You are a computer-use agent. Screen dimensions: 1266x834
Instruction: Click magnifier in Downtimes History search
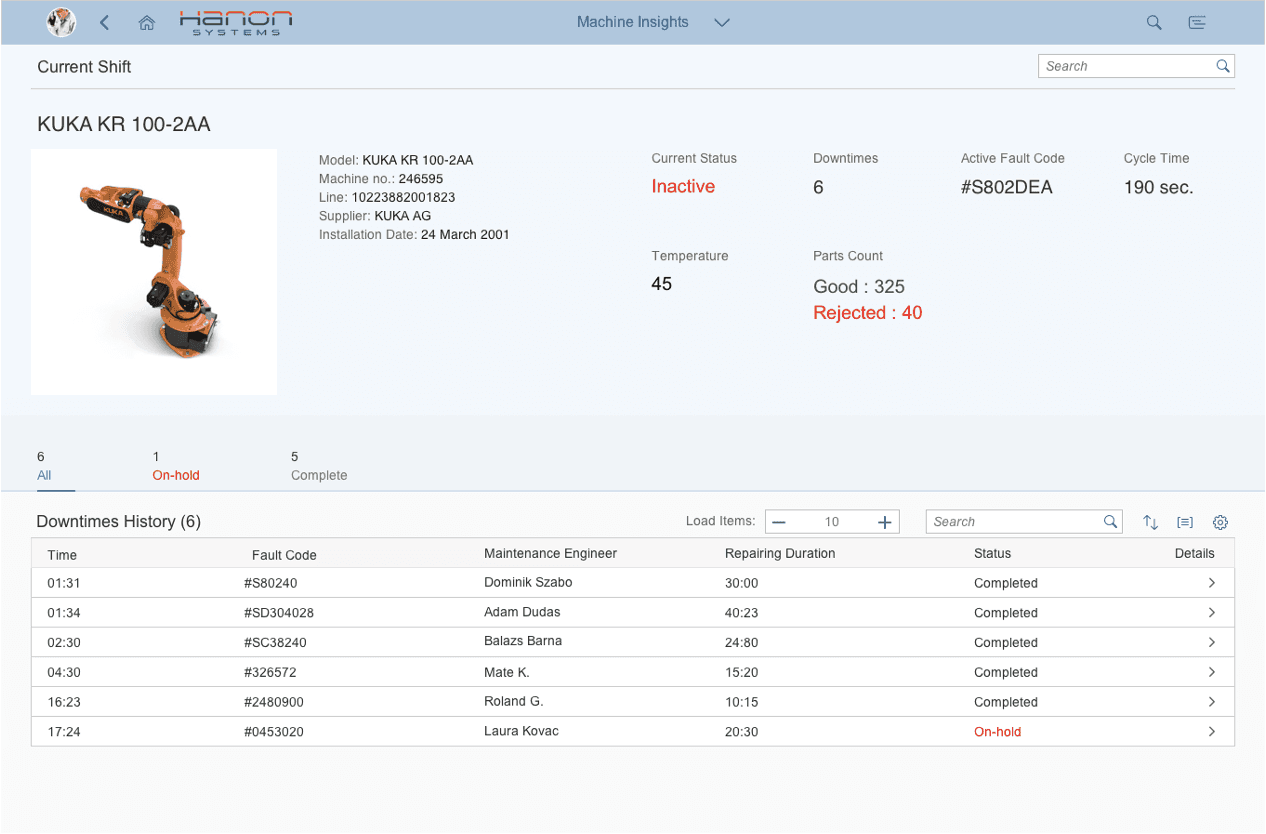pyautogui.click(x=1110, y=522)
